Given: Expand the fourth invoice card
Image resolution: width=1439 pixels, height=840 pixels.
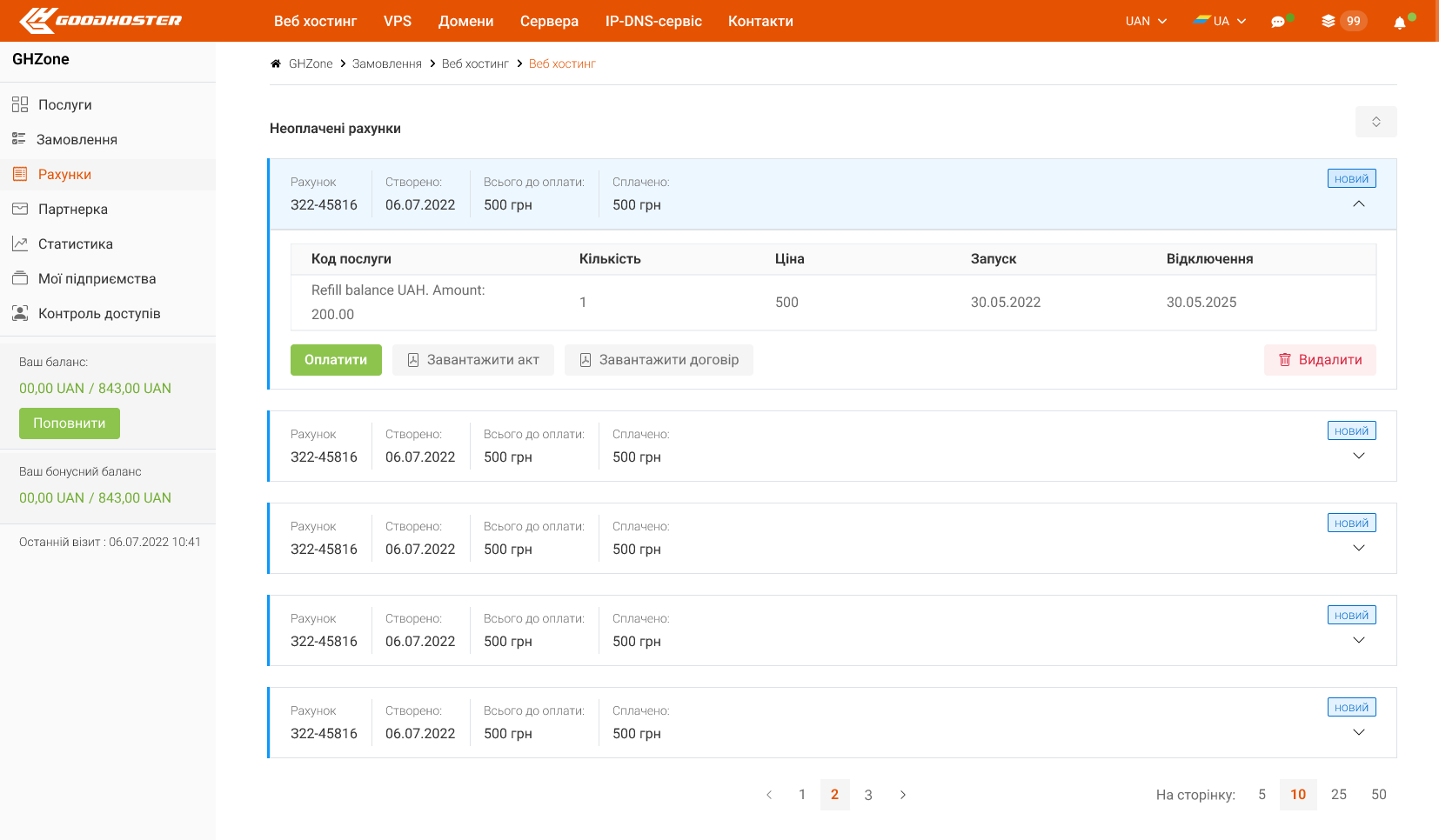Looking at the screenshot, I should click(1359, 640).
